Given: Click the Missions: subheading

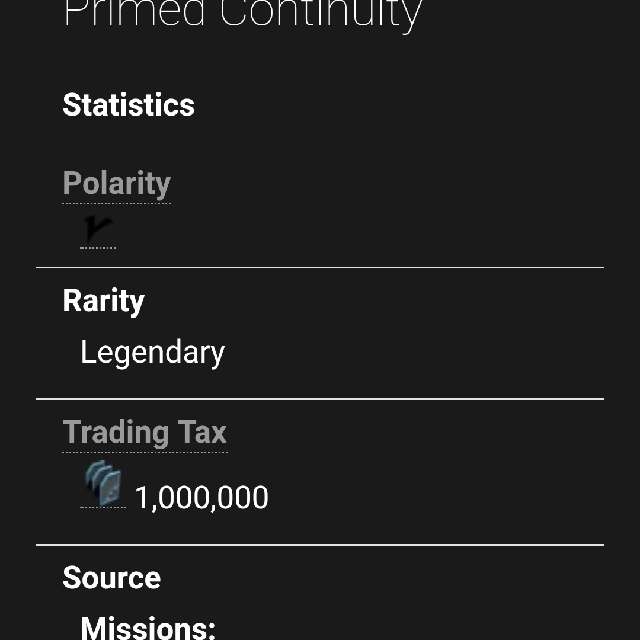Looking at the screenshot, I should [x=148, y=627].
